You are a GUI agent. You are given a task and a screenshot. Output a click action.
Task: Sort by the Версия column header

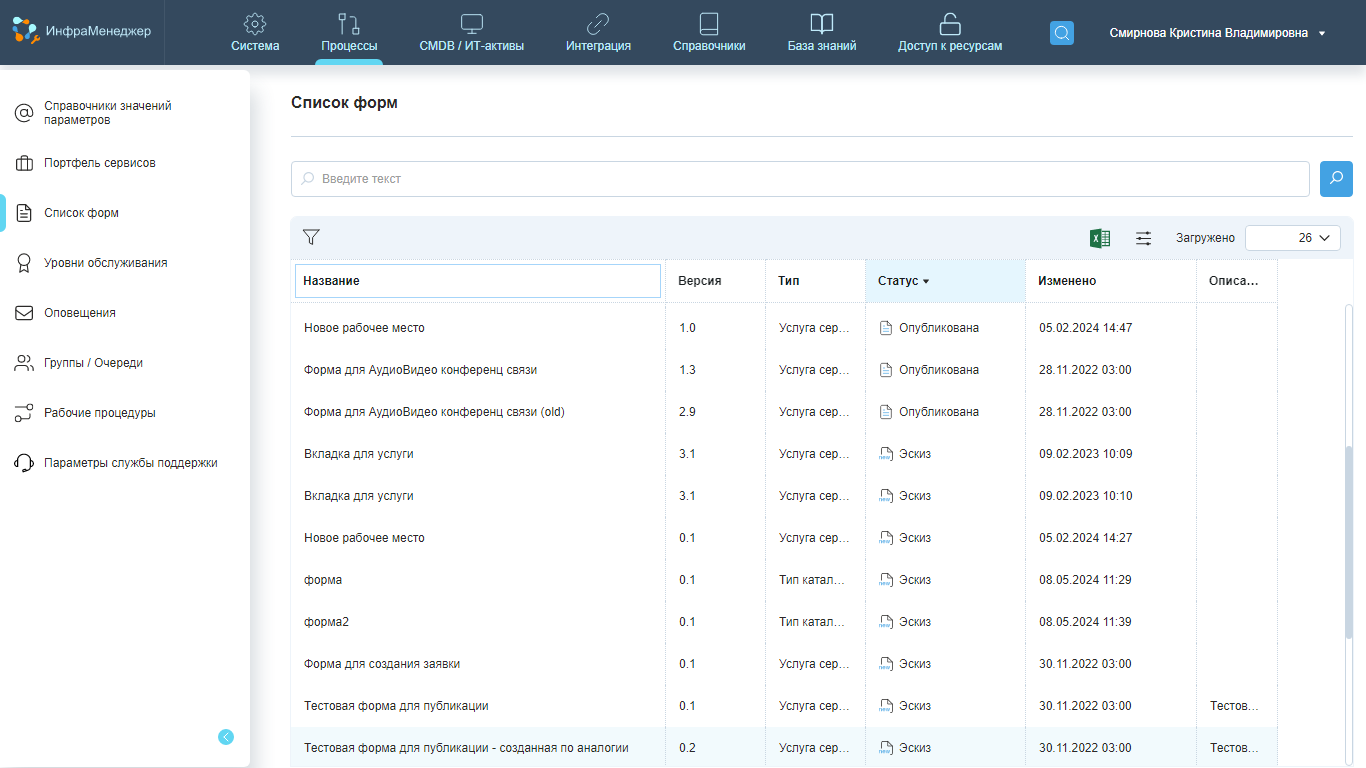click(x=716, y=281)
